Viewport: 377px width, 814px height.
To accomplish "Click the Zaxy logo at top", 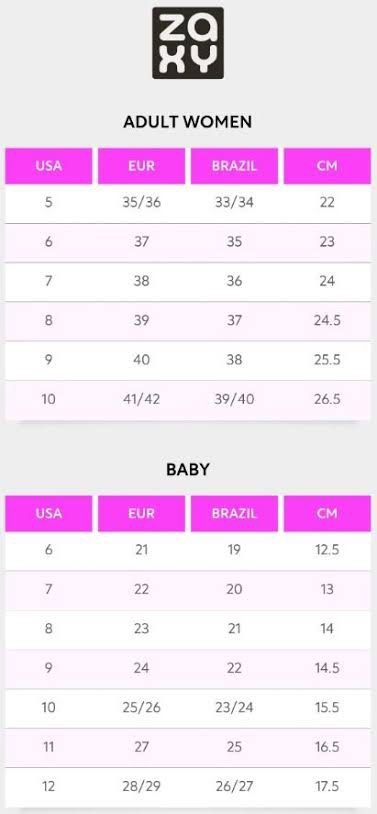I will pos(188,43).
